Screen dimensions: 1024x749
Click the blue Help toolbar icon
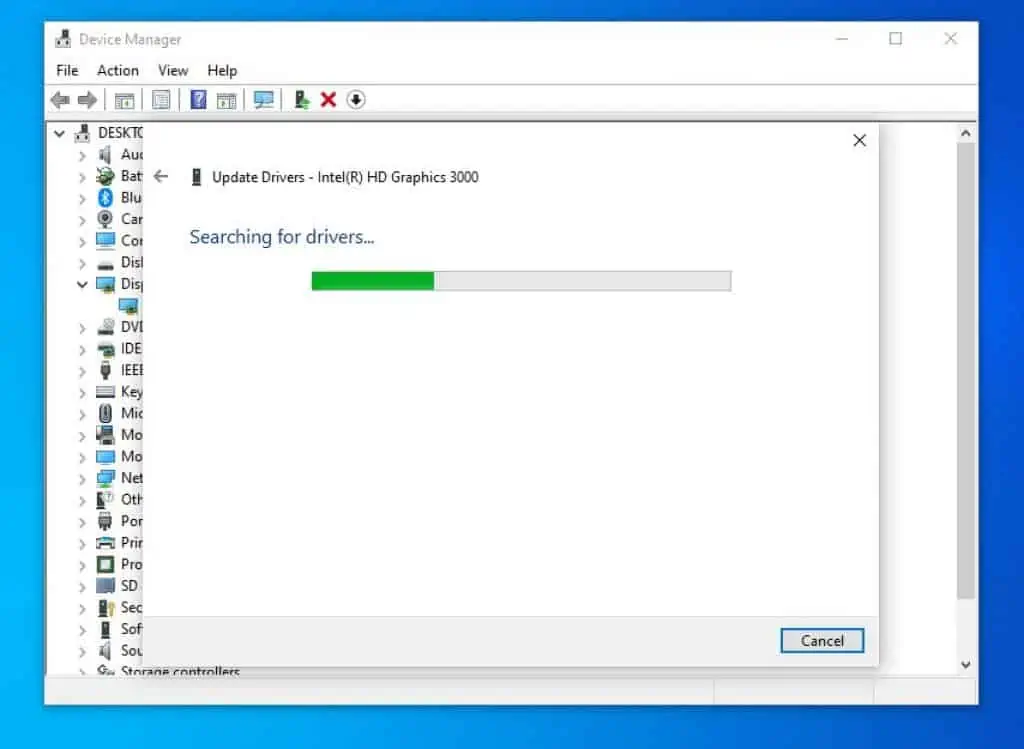[198, 99]
